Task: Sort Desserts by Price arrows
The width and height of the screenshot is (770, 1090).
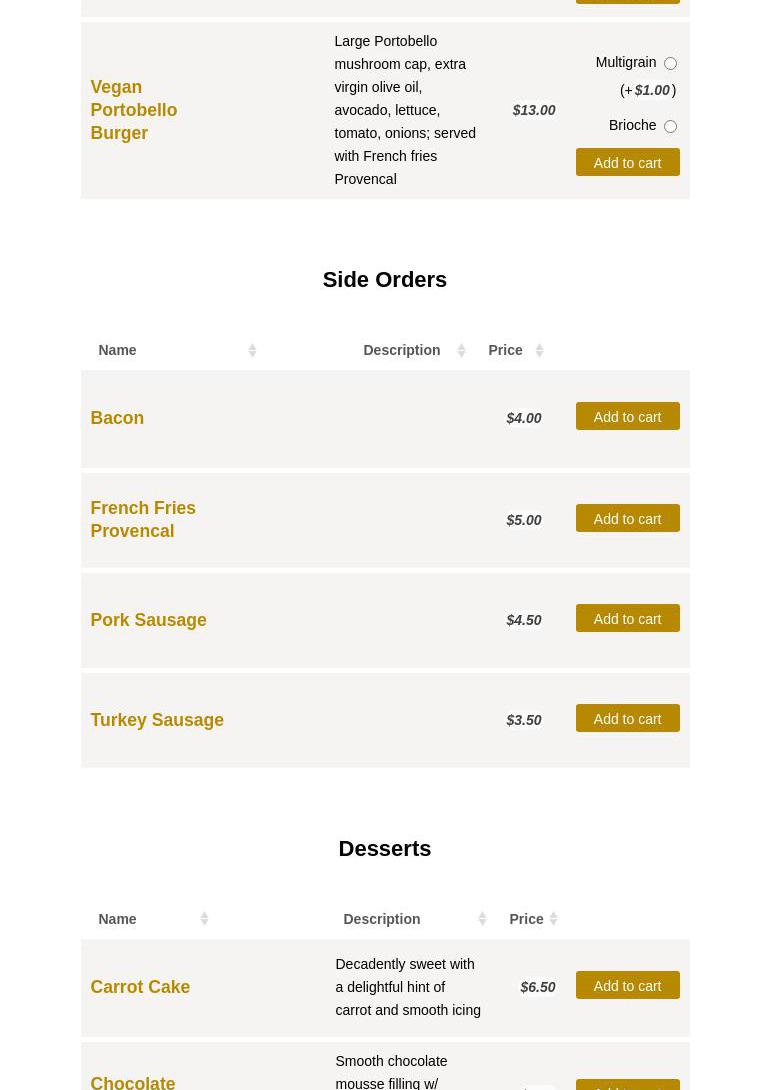Action: pyautogui.click(x=553, y=919)
